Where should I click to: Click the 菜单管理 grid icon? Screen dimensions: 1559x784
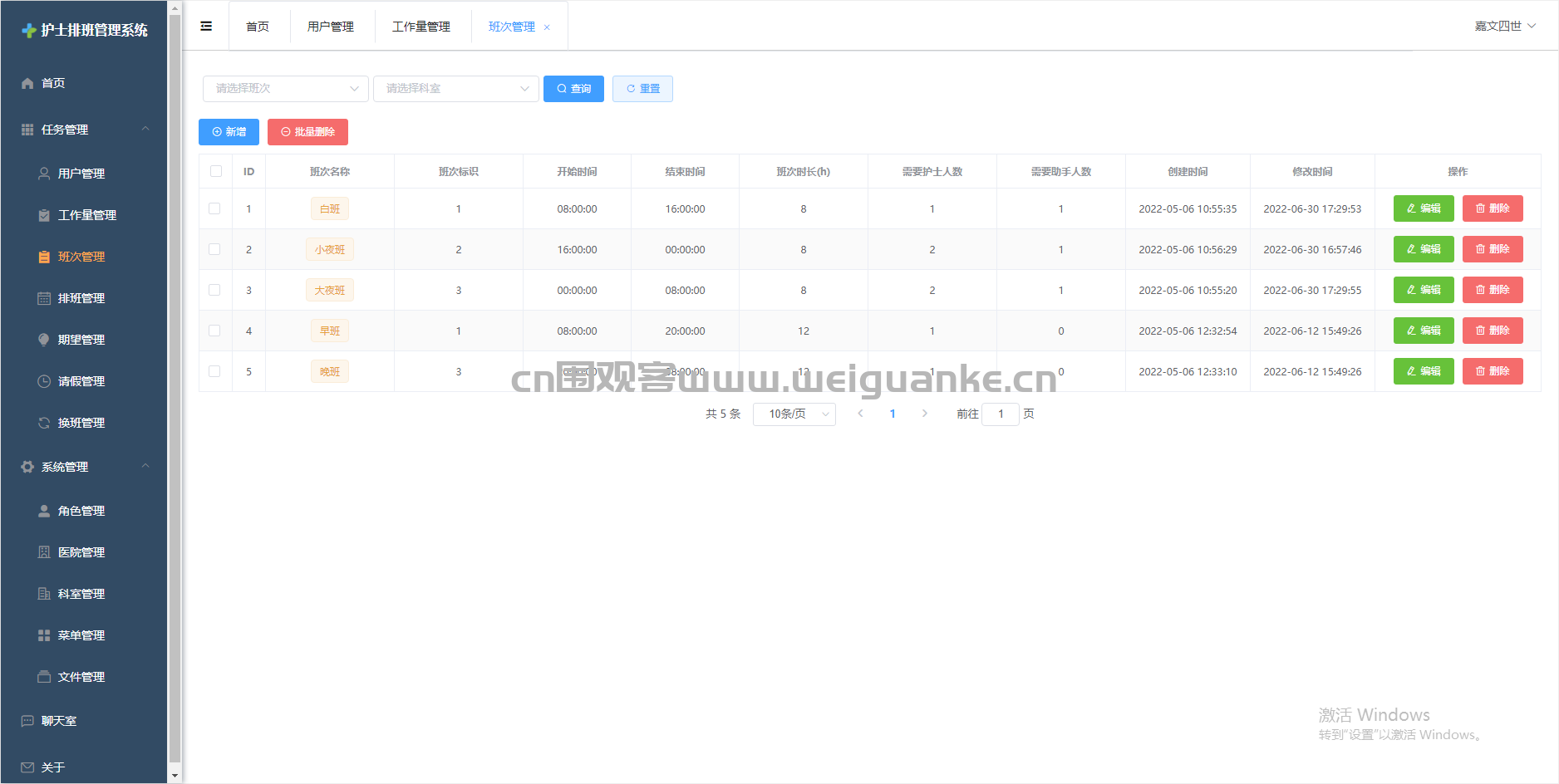point(44,635)
